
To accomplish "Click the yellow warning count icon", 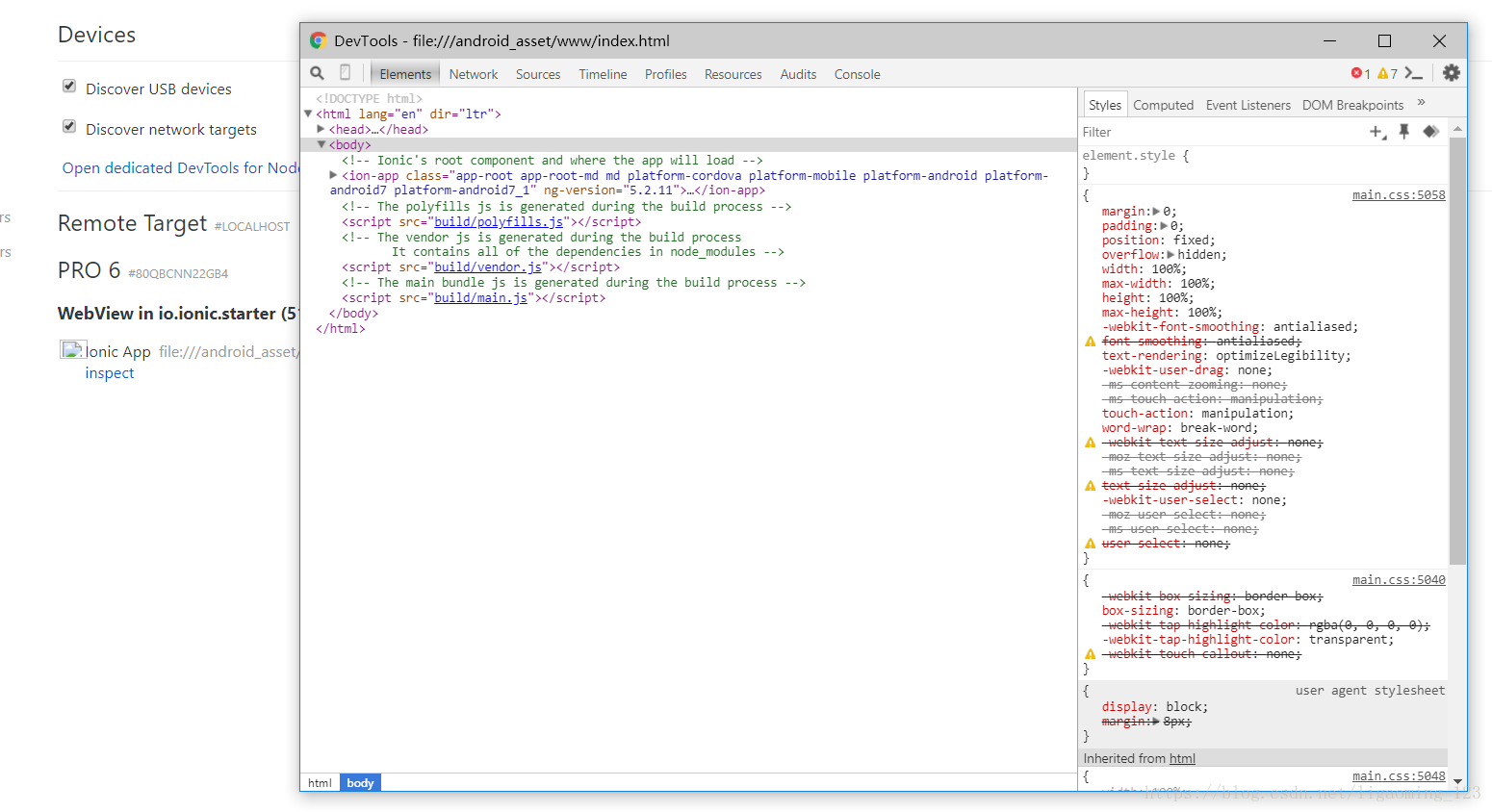I will (x=1382, y=73).
